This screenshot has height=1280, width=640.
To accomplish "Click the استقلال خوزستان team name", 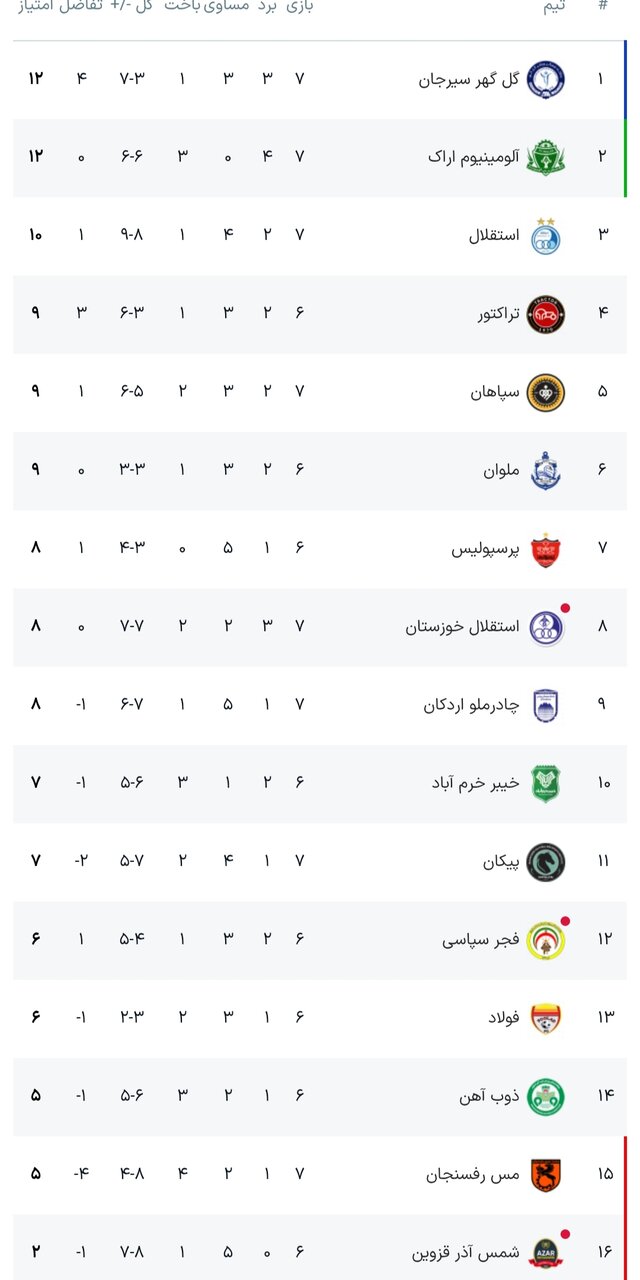I will 462,627.
